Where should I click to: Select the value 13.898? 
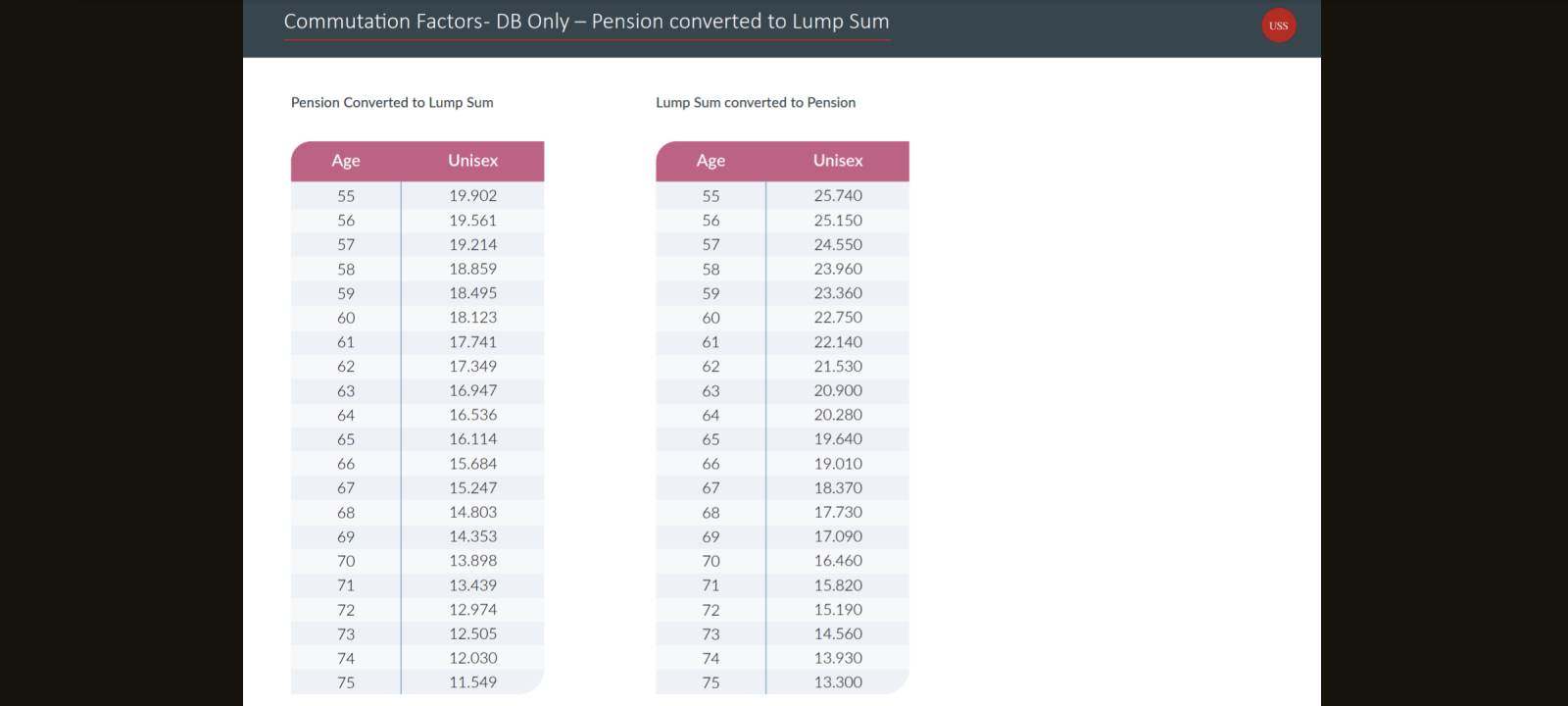coord(473,561)
